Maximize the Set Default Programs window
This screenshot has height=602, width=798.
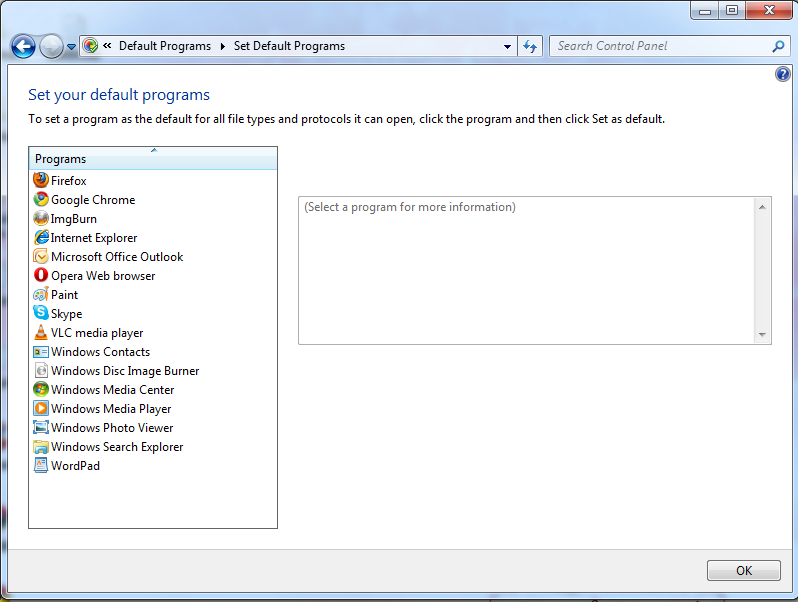tap(732, 10)
